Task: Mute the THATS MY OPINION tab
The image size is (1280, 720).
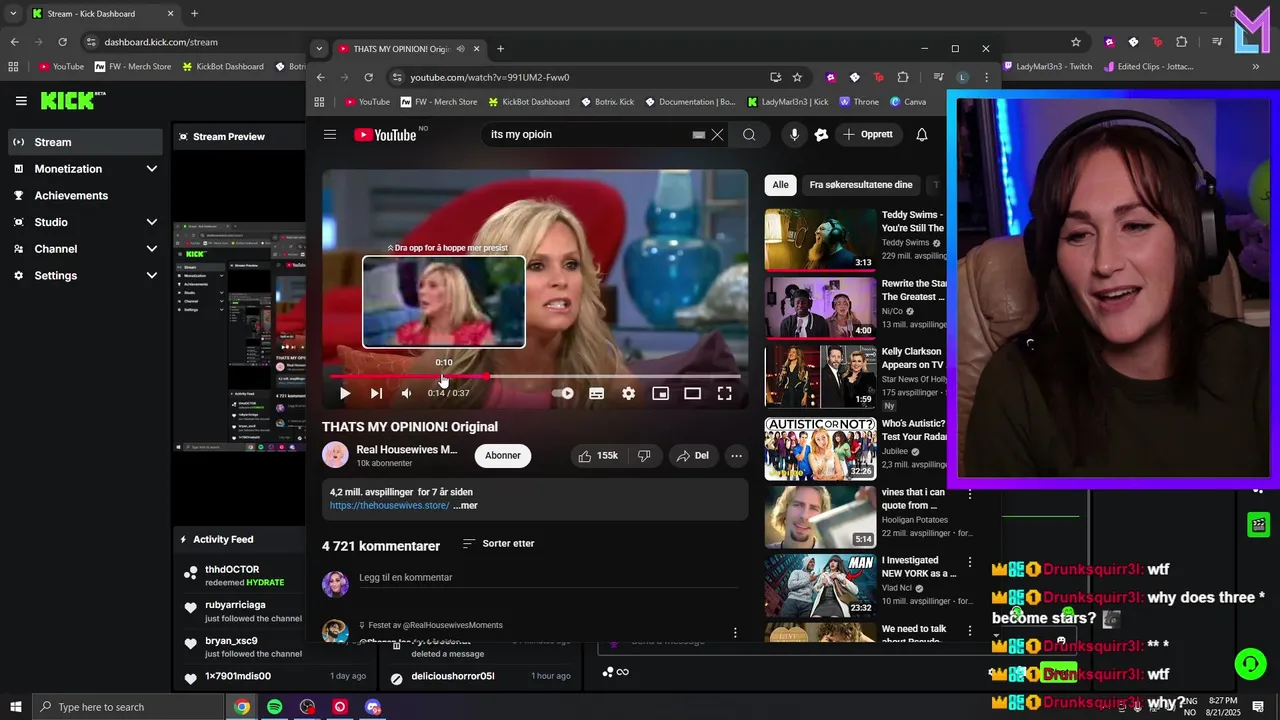Action: tap(460, 49)
